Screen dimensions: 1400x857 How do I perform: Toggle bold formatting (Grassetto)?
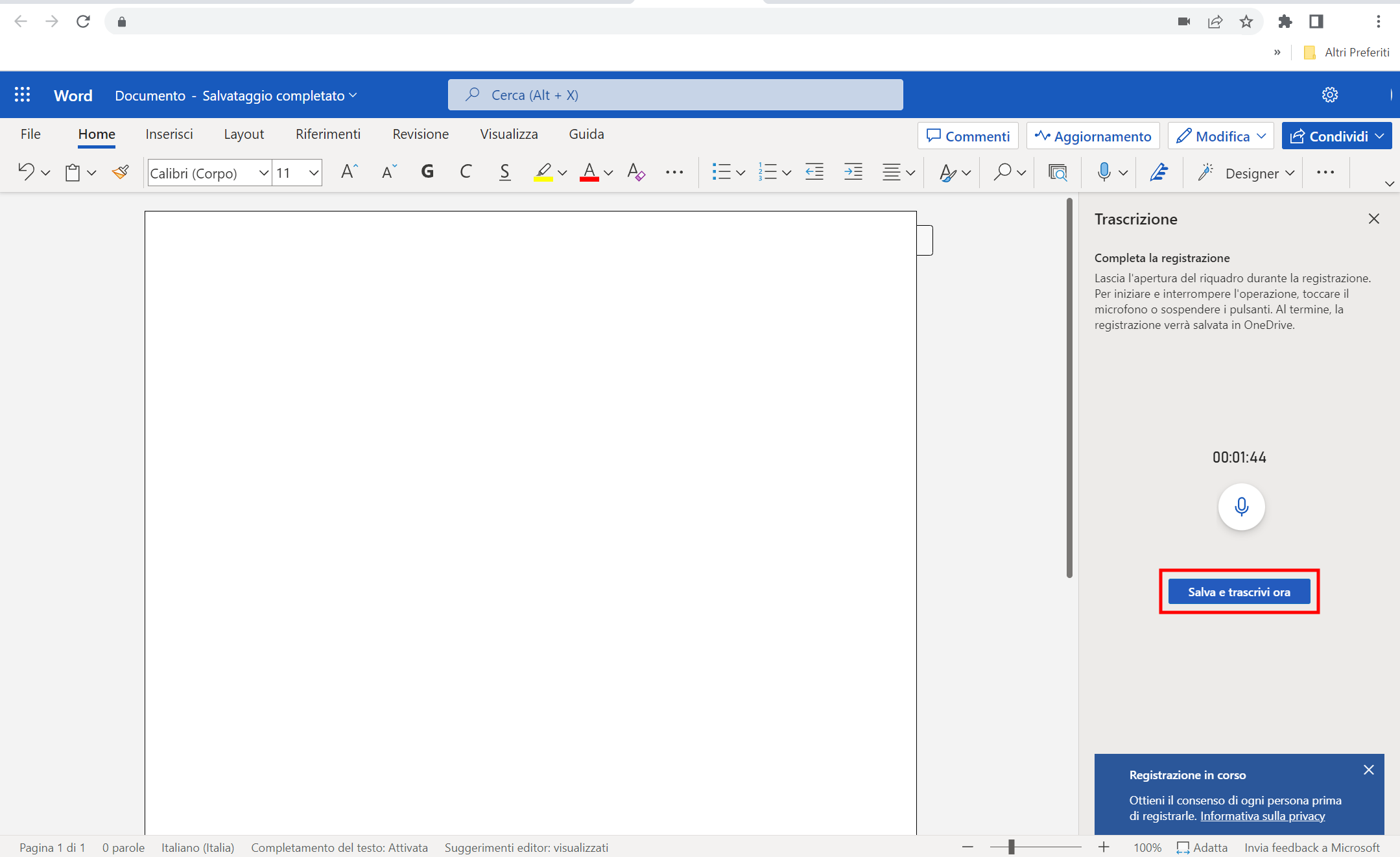(427, 172)
